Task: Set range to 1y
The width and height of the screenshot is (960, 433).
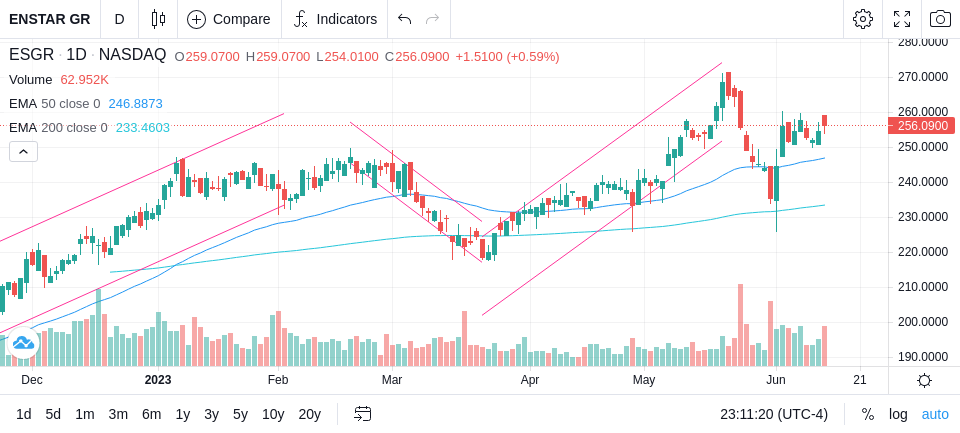Action: 182,415
